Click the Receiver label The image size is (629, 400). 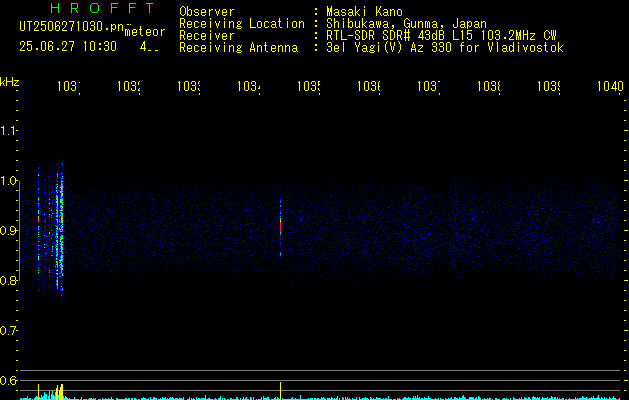pos(207,36)
